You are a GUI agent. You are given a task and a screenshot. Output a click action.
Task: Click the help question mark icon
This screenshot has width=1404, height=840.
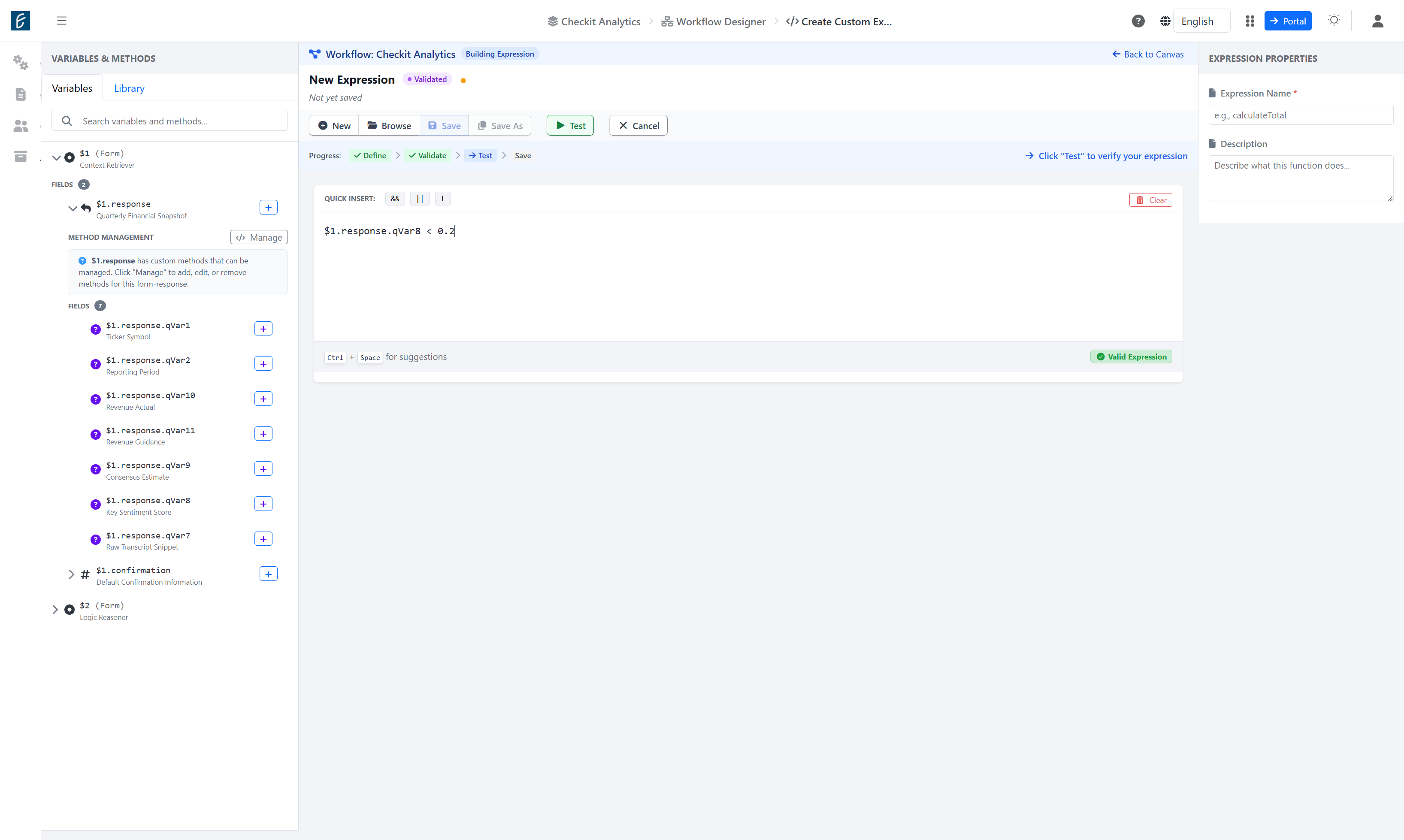1138,21
